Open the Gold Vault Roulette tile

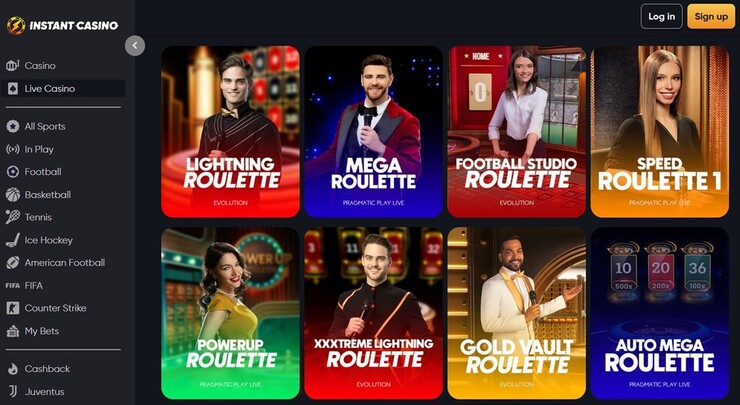516,313
